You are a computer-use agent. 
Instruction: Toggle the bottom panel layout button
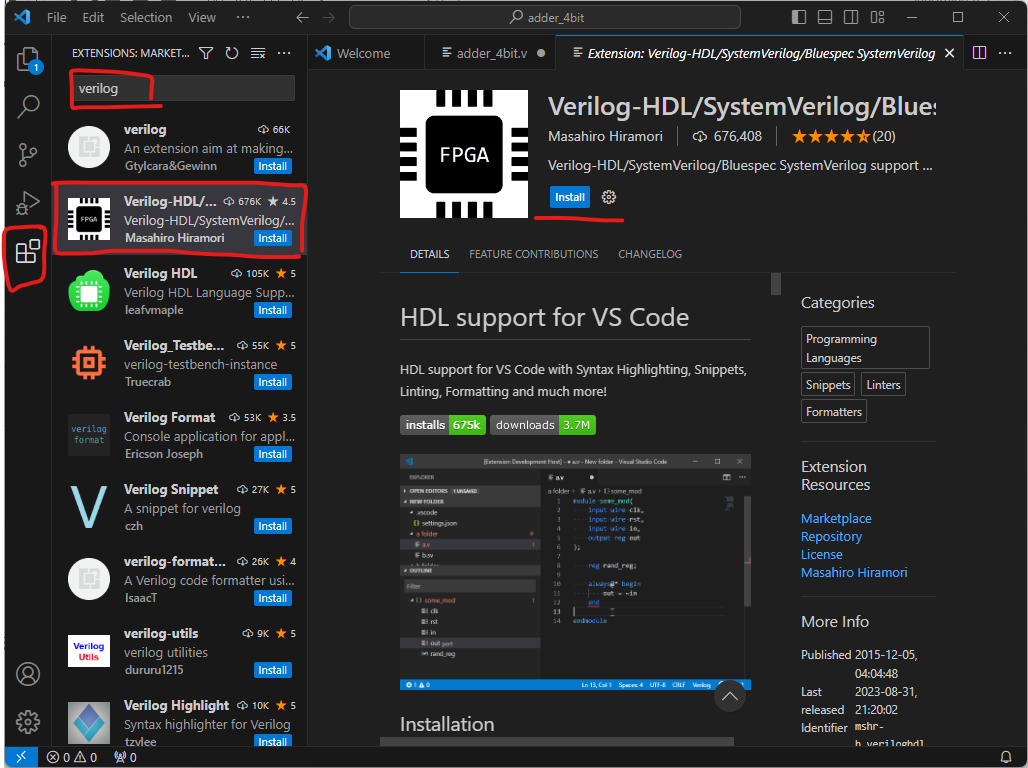point(824,18)
